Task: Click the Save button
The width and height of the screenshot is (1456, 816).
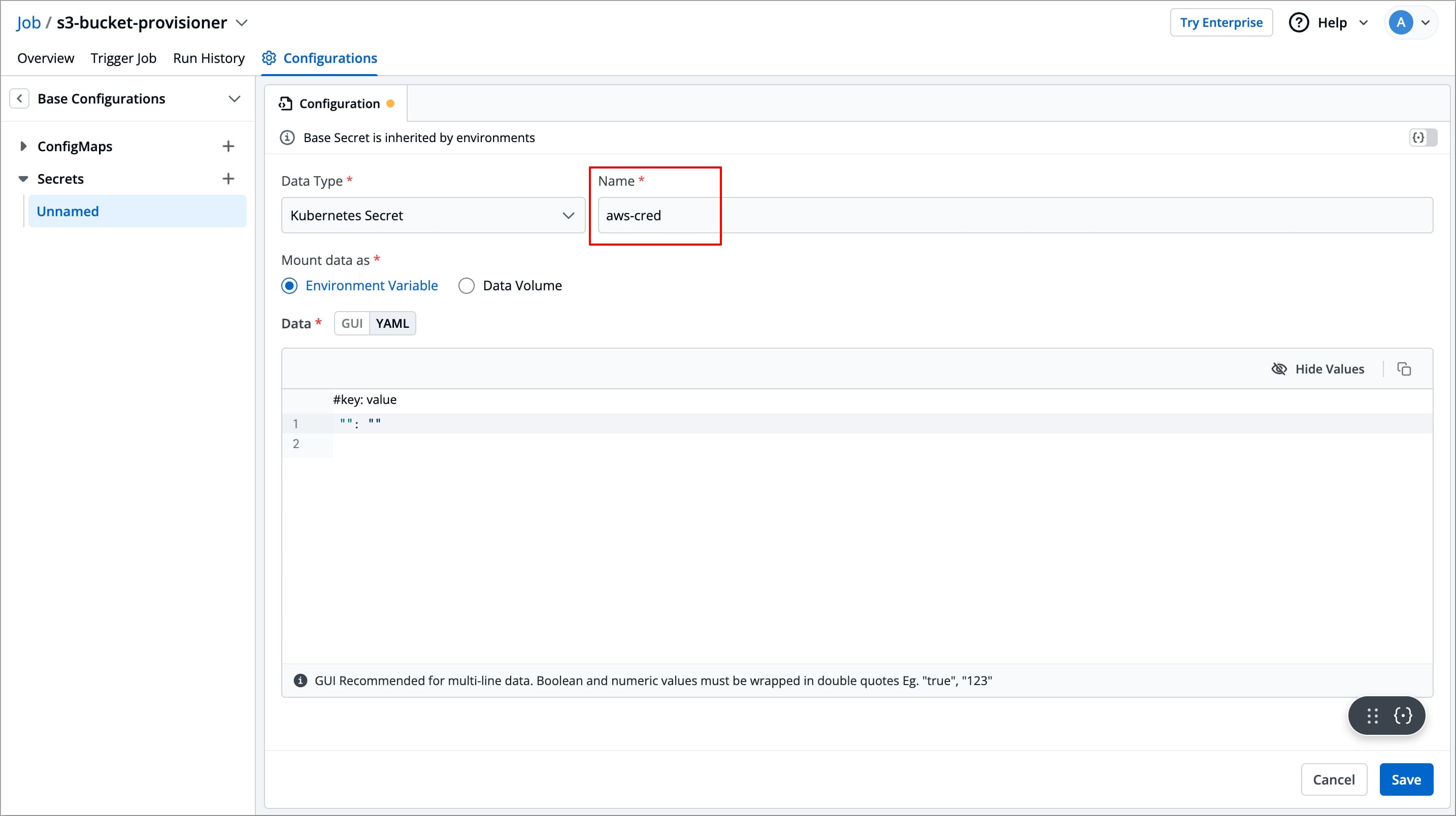Action: (1406, 779)
